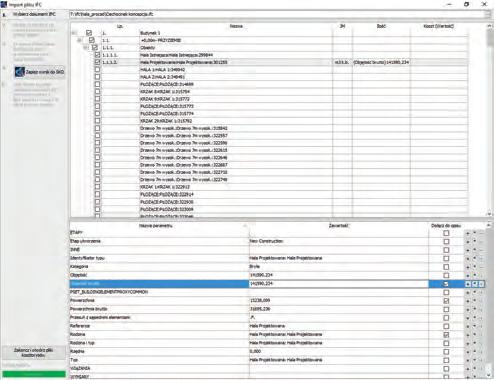The height and width of the screenshot is (380, 494).
Task: Uncheck 'Dołącz do opisu' in the Rodzina row
Action: click(446, 335)
